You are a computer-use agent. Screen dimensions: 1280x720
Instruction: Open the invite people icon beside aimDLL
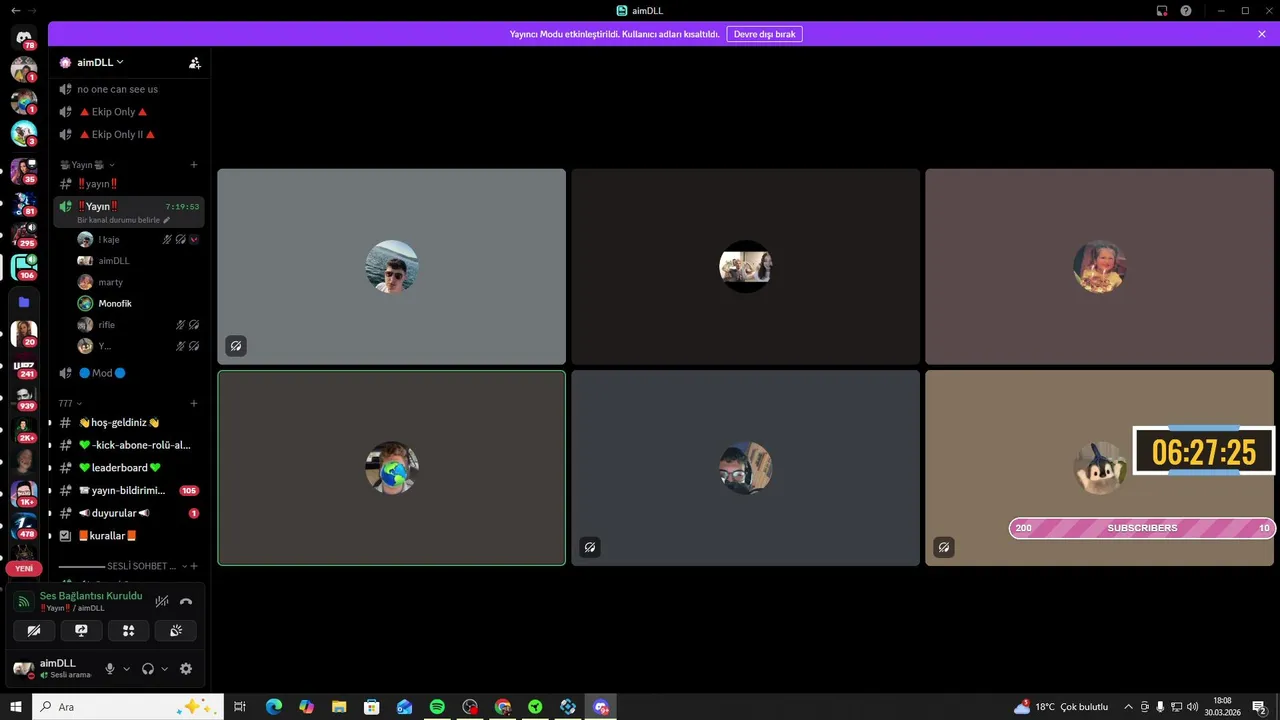pos(195,62)
